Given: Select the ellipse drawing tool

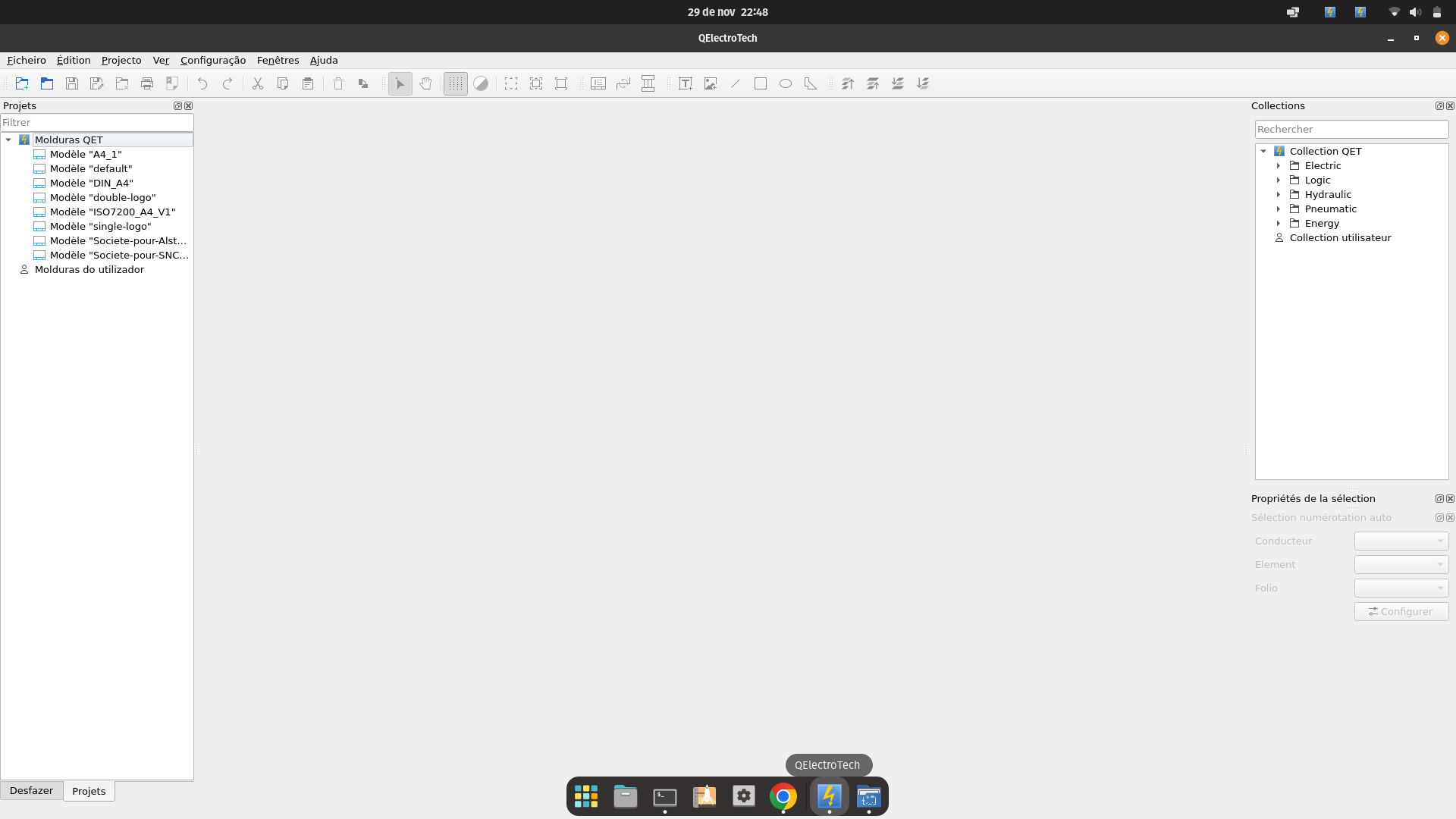Looking at the screenshot, I should click(x=785, y=83).
